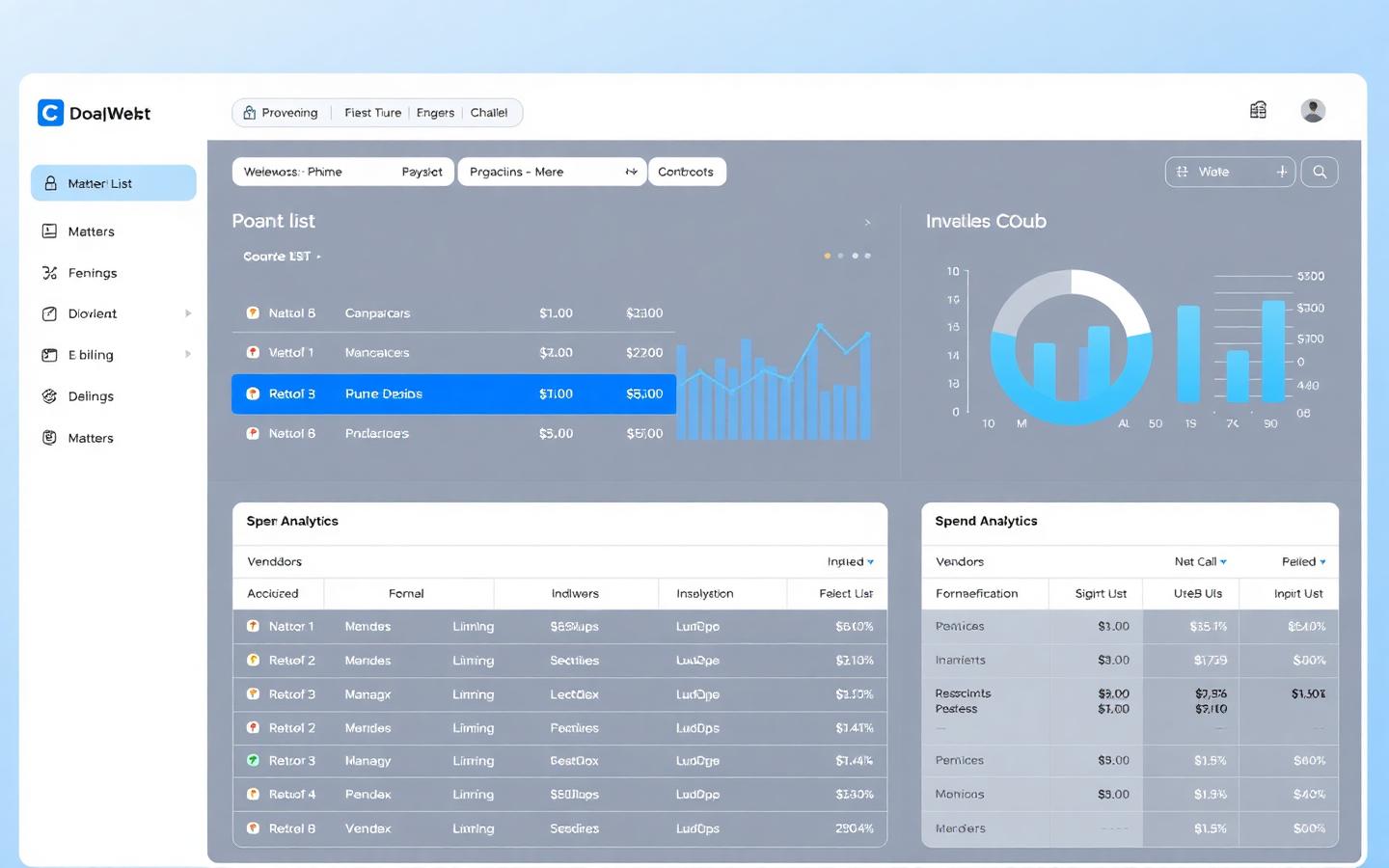The height and width of the screenshot is (868, 1389).
Task: Open the user profile avatar
Action: click(x=1313, y=111)
